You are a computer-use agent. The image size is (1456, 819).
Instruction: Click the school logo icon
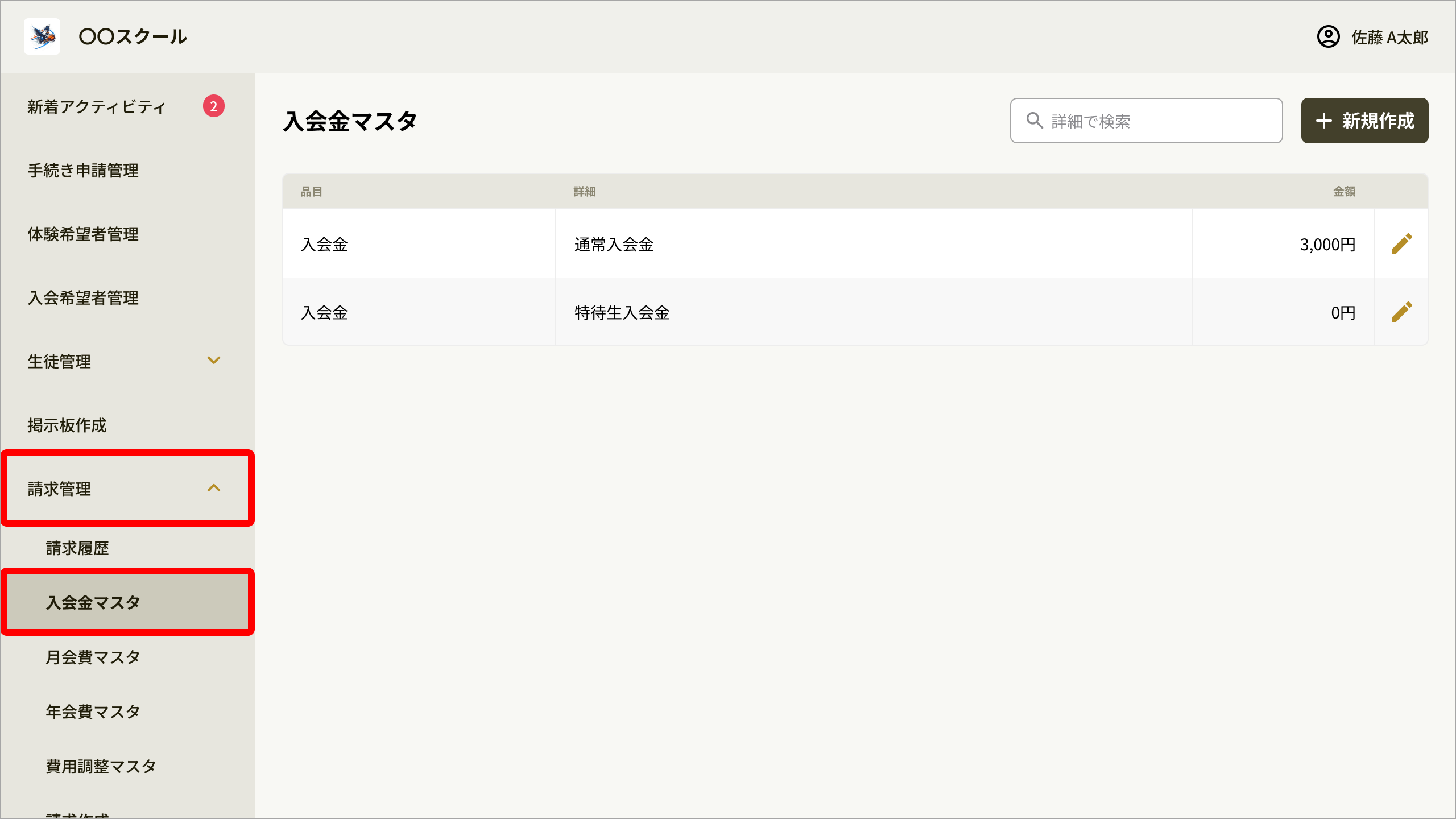click(42, 36)
